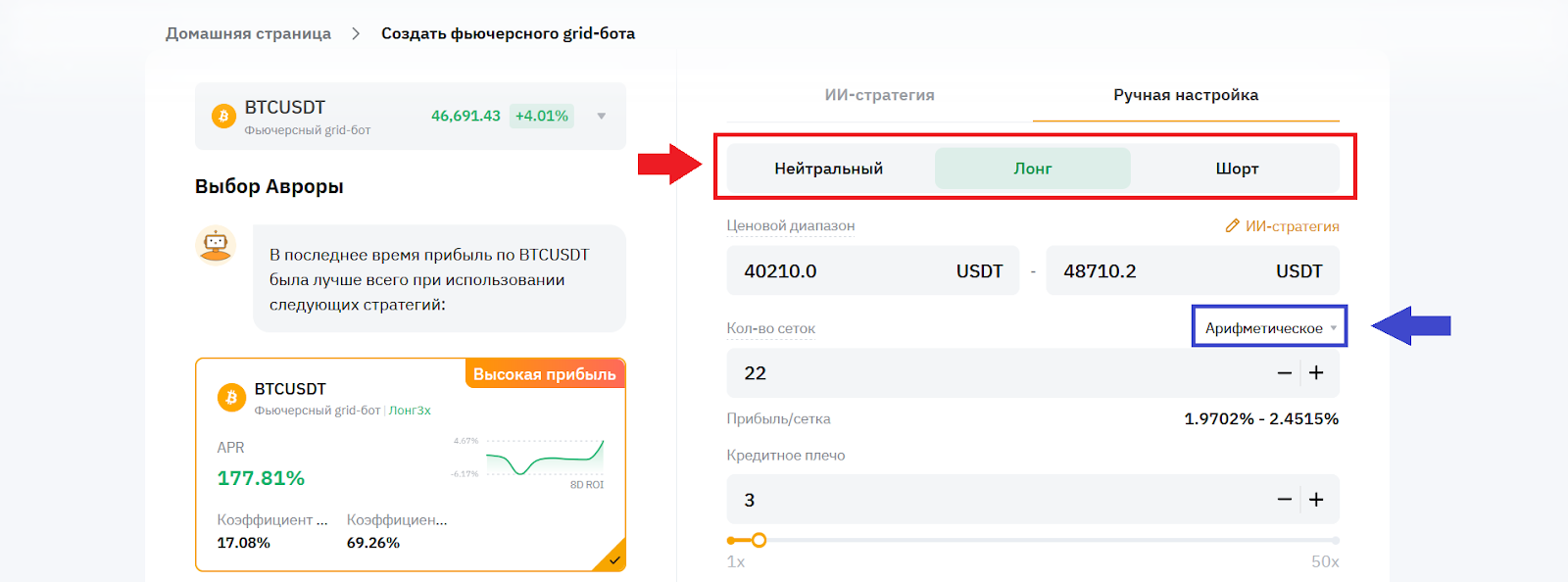The image size is (1568, 582).
Task: Click the Кредитное плечо label
Action: [786, 455]
